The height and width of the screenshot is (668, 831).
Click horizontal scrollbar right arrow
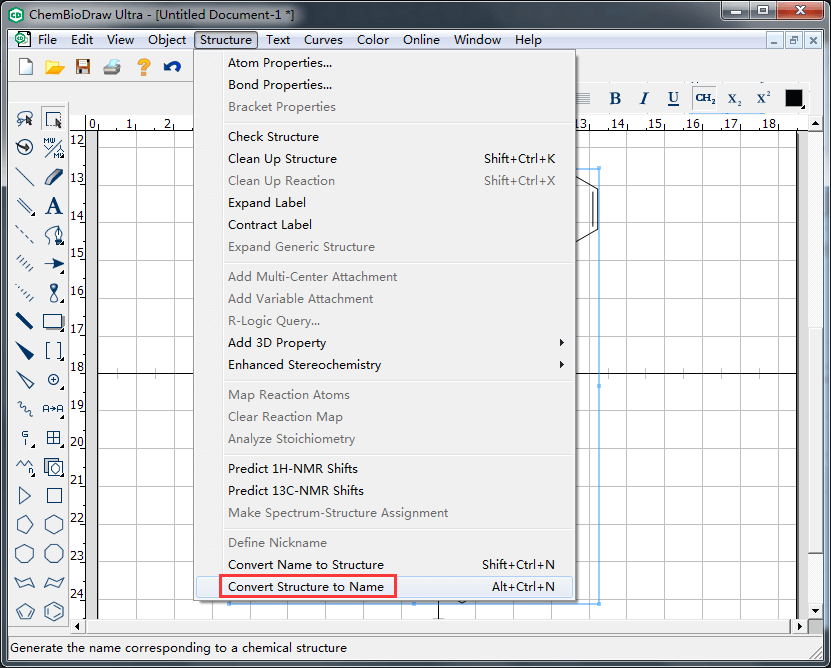pos(800,627)
